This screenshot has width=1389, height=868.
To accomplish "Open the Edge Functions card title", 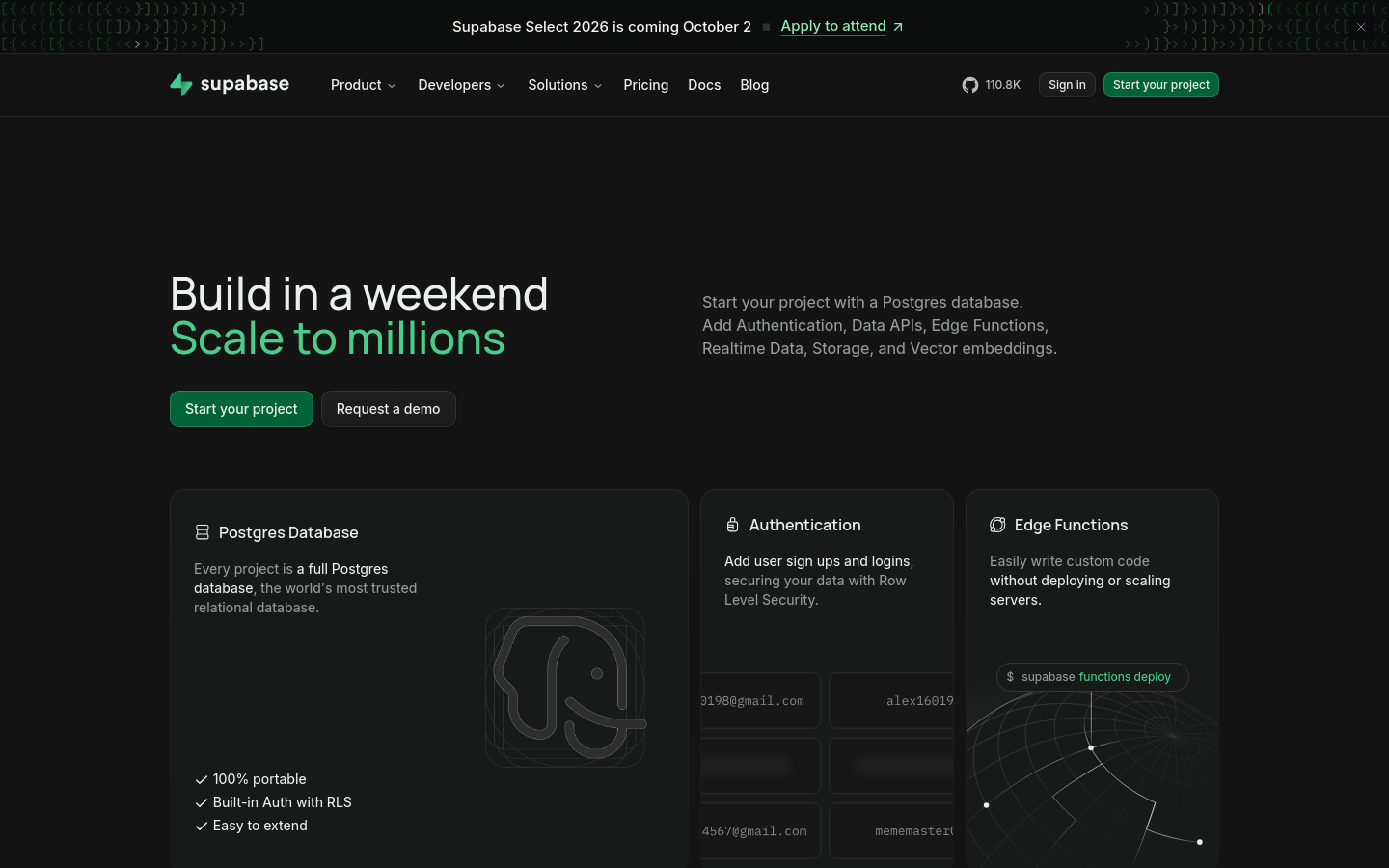I will [1071, 525].
